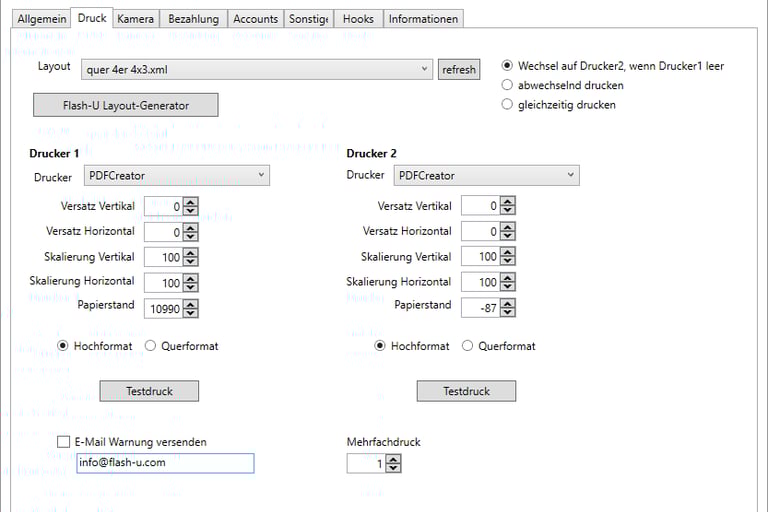Click the e-mail address input field
Screen dimensions: 768x512
[165, 463]
